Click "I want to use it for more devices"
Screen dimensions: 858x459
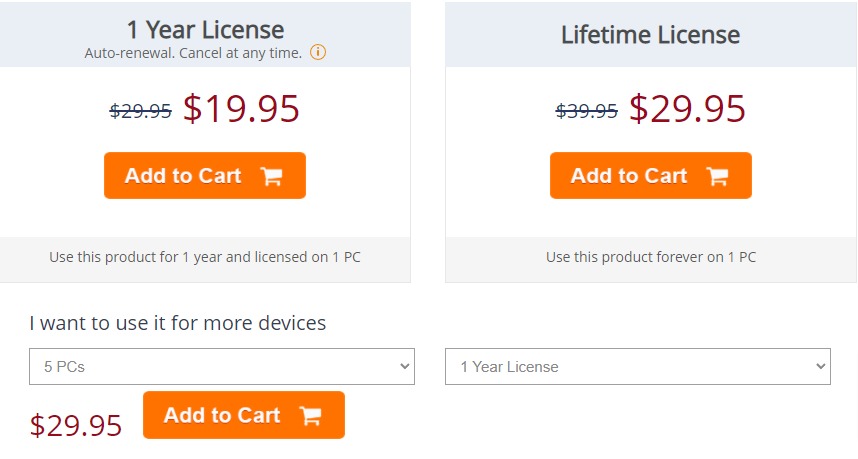pos(178,323)
